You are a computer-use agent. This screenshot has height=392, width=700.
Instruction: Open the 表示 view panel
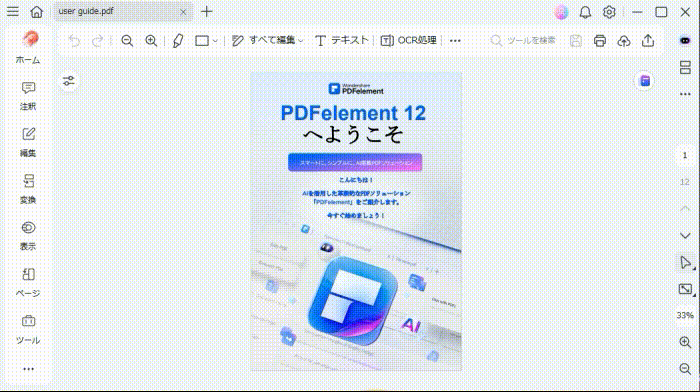(x=28, y=236)
